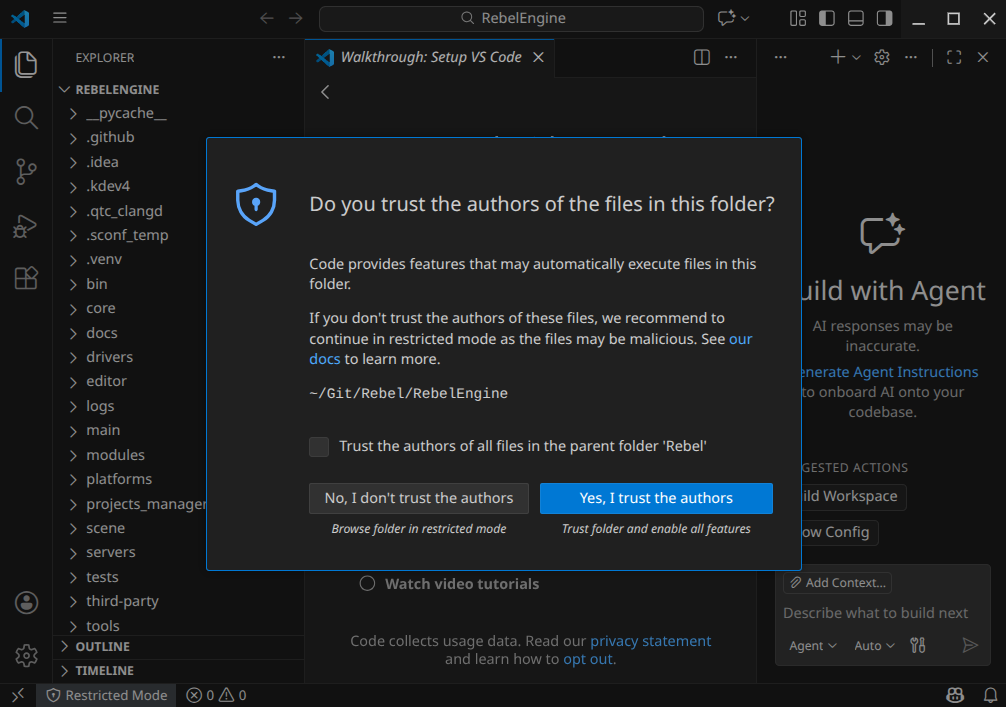
Task: Click Restricted Mode in status bar
Action: click(107, 695)
